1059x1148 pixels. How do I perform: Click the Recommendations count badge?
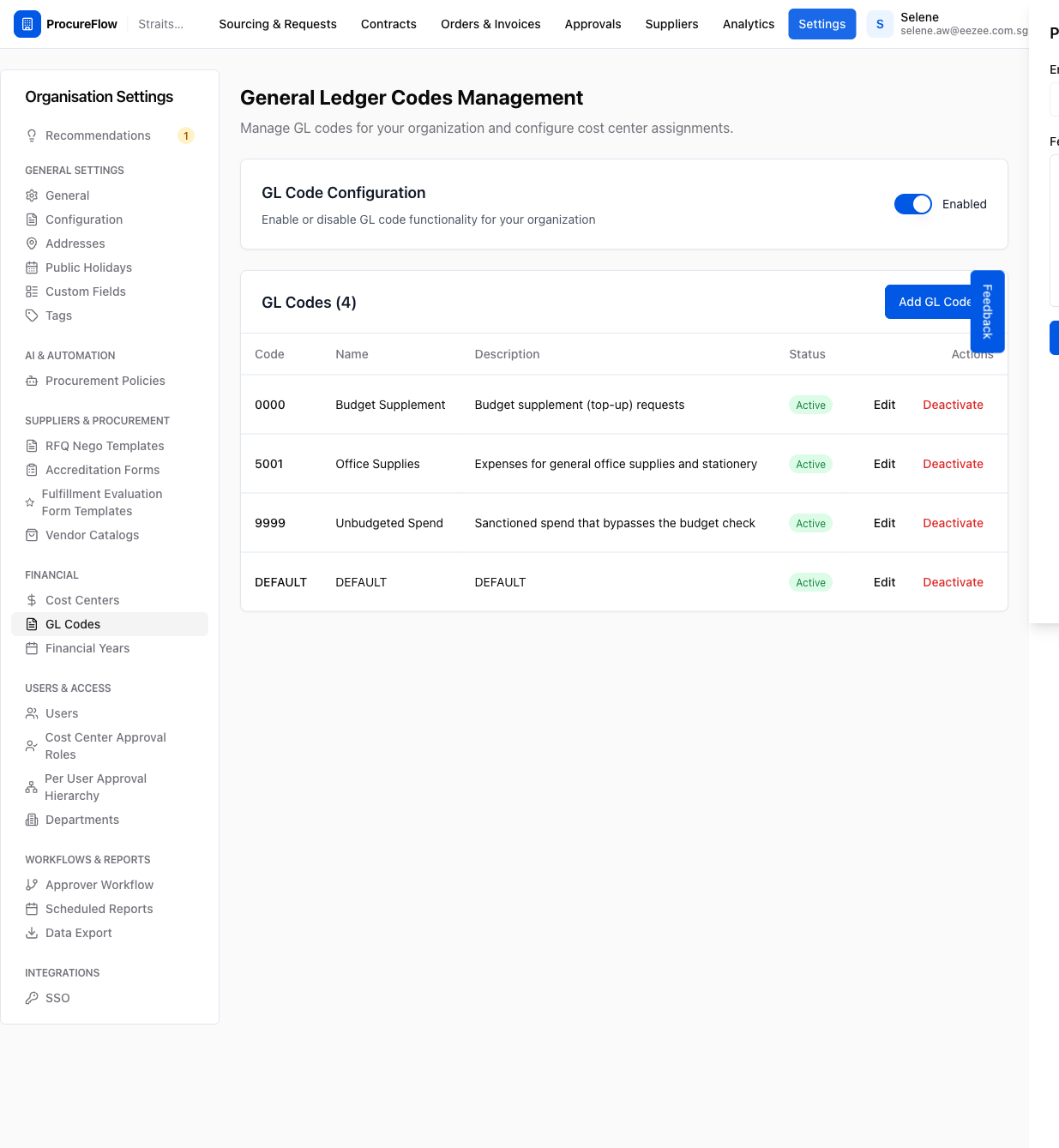coord(186,135)
